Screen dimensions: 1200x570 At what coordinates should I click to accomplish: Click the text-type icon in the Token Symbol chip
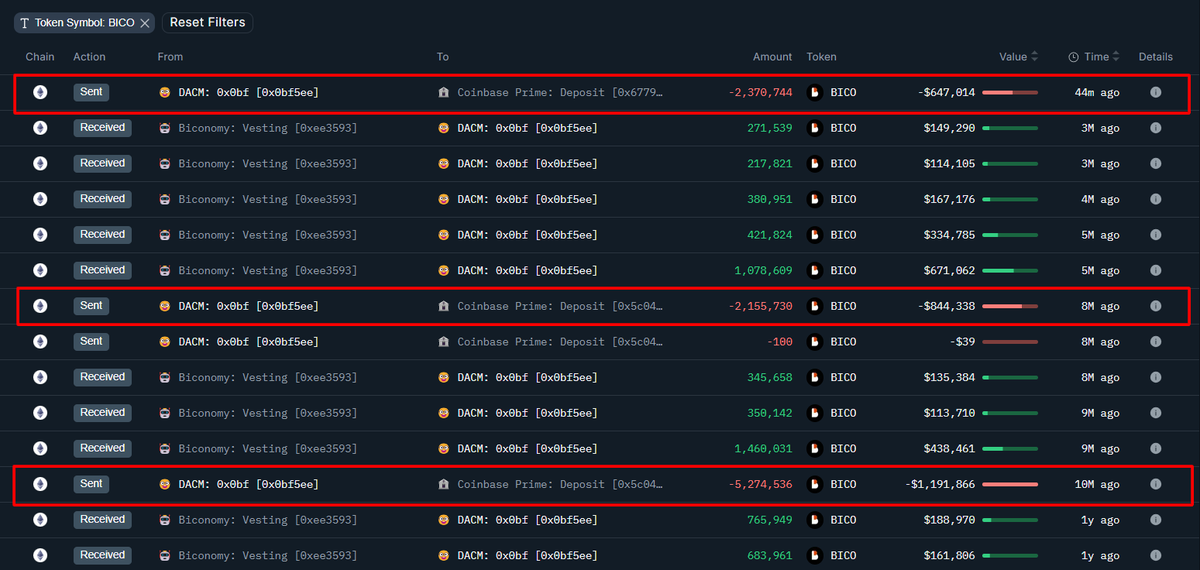(24, 22)
